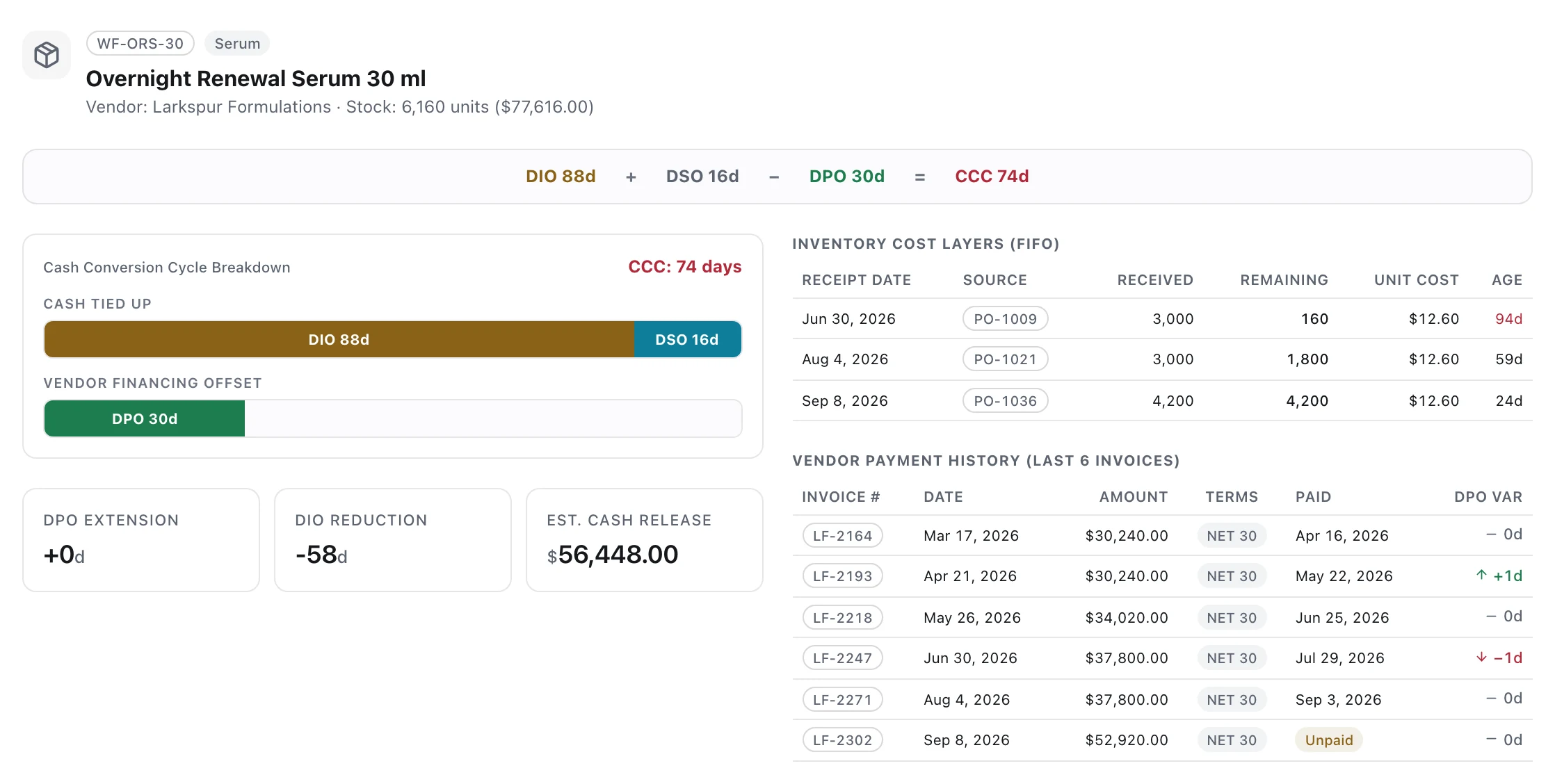Select the Est. Cash Release card
This screenshot has width=1555, height=784.
645,540
